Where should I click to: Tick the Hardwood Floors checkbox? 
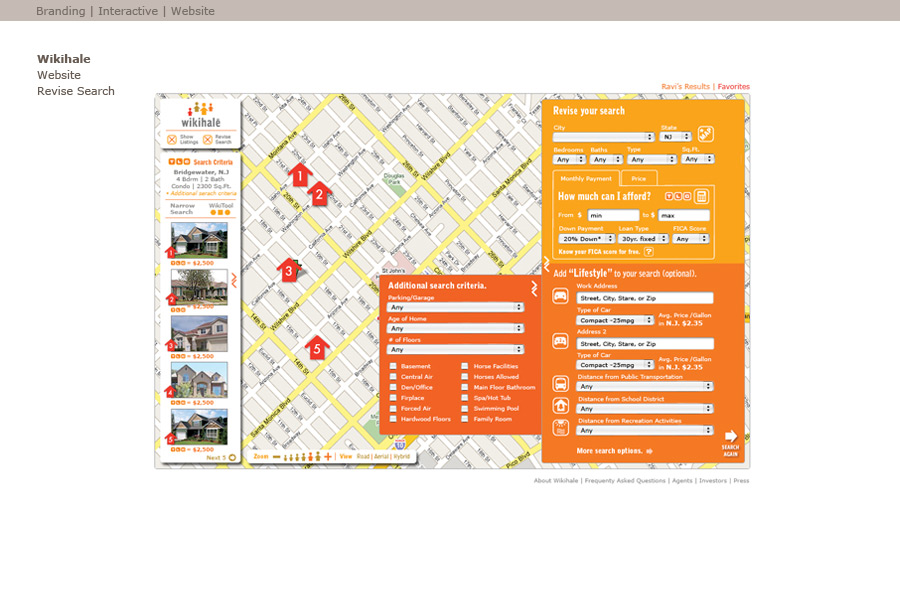point(393,419)
